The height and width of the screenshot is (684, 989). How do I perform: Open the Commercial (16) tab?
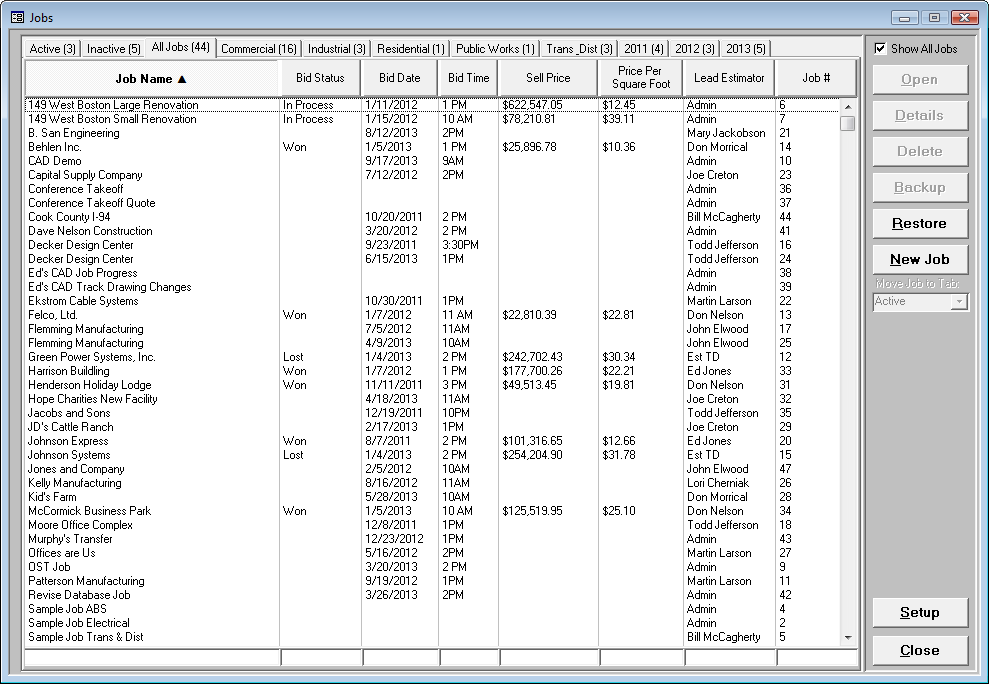pyautogui.click(x=259, y=49)
